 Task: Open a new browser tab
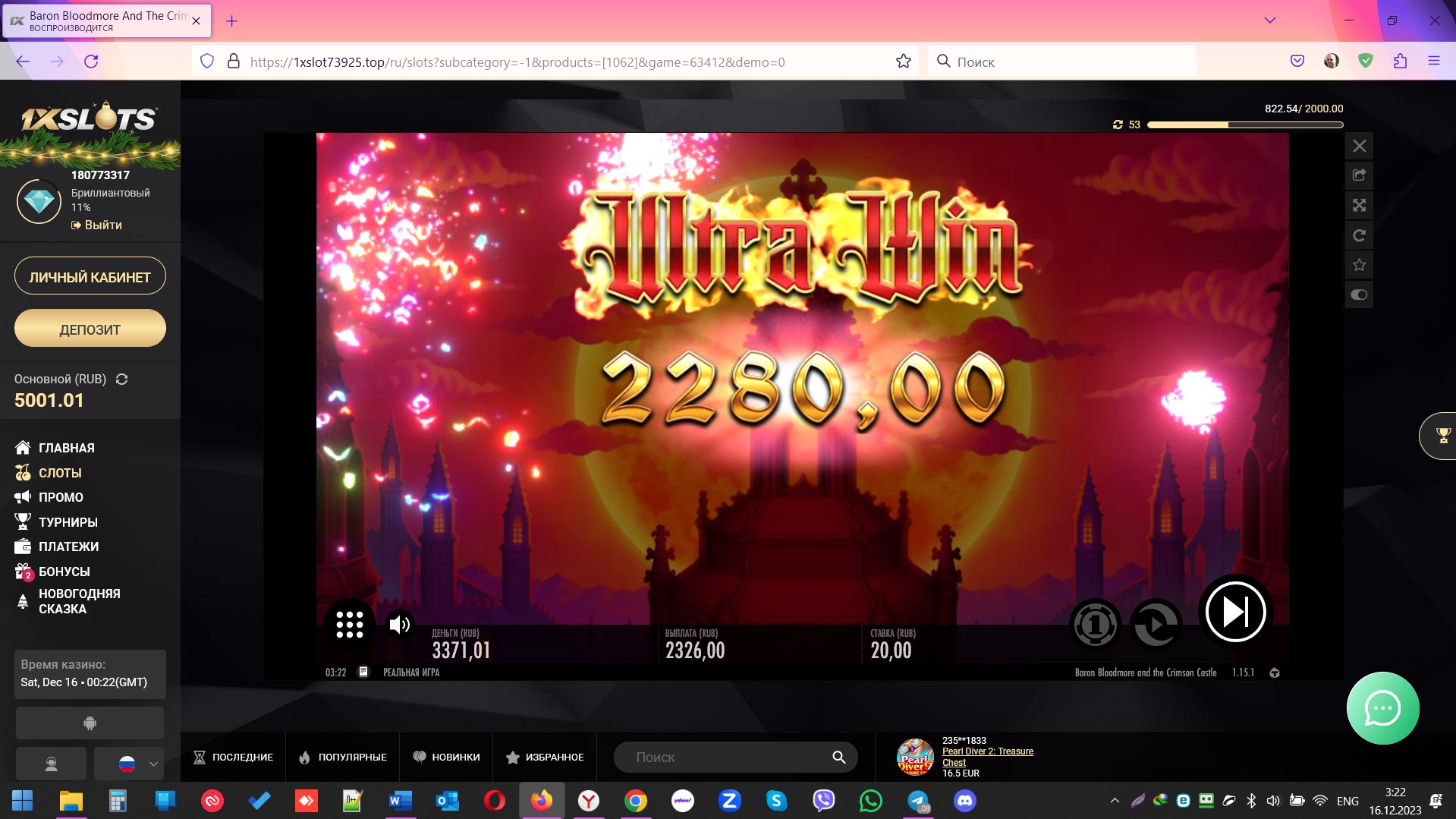point(231,21)
